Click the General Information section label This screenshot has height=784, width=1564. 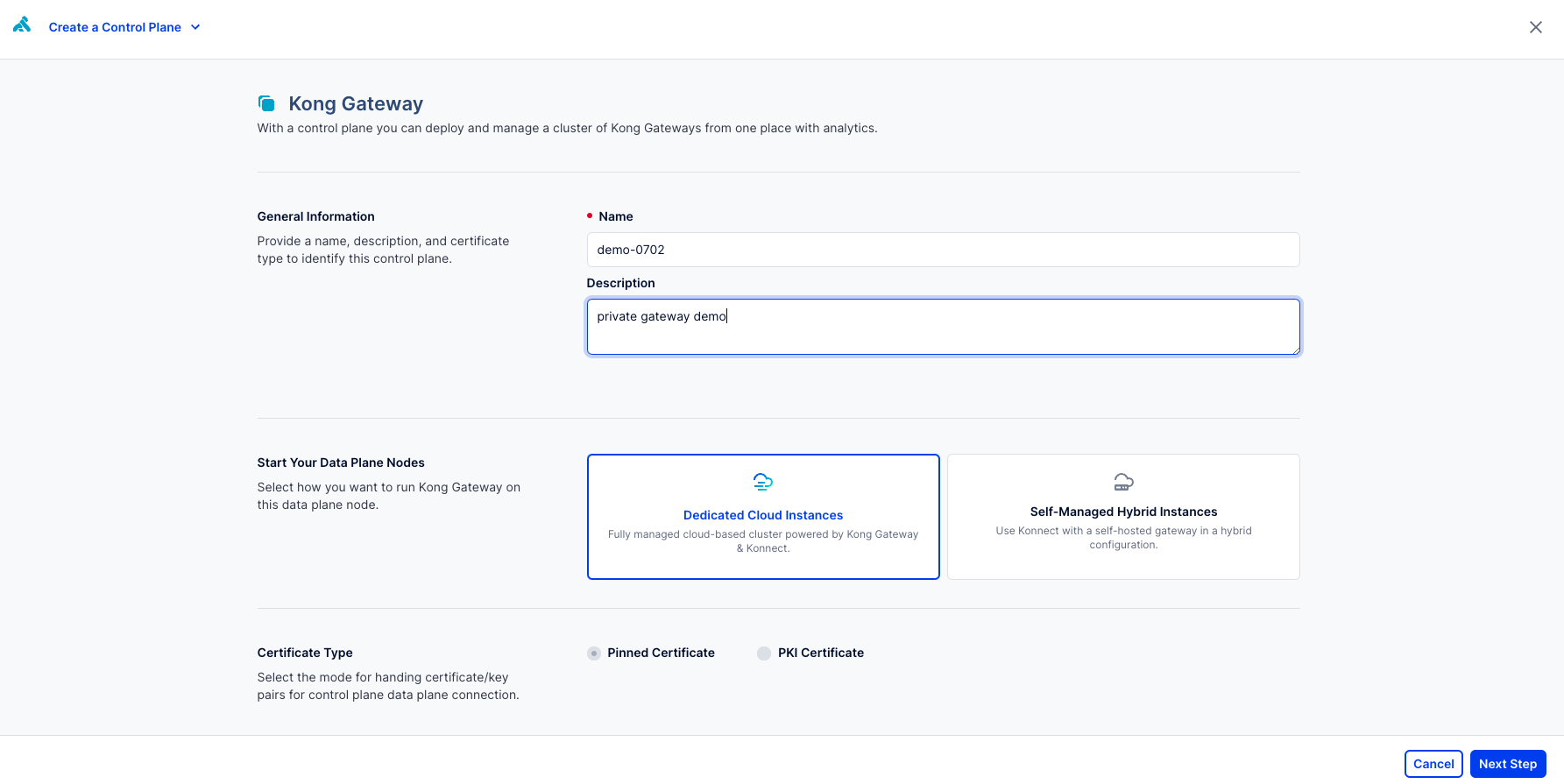coord(315,216)
